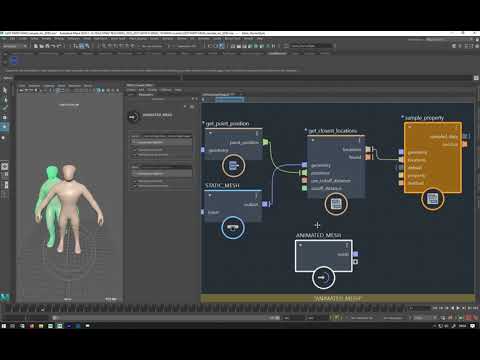480x360 pixels.
Task: Click the blue shelf icon under the toolbar
Action: pyautogui.click(x=14, y=60)
